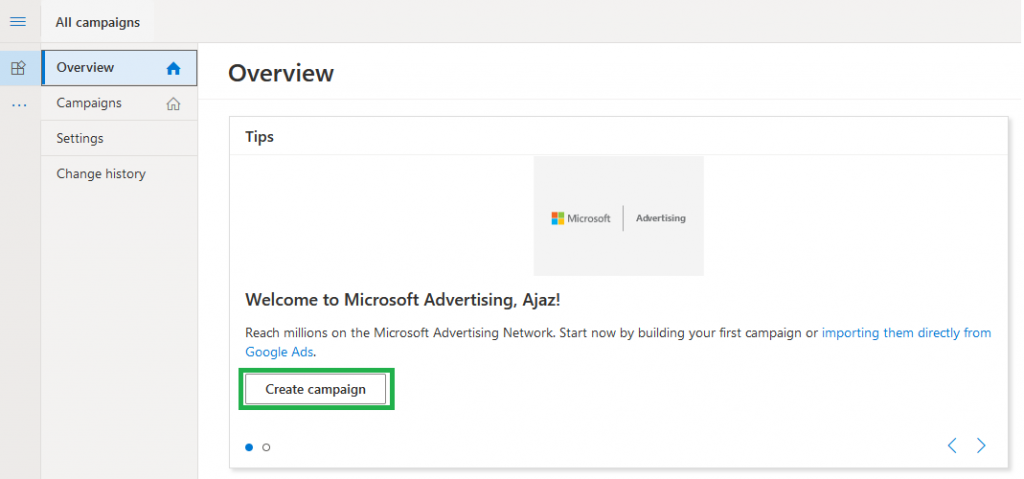Go to the previous tip with left chevron
The height and width of the screenshot is (479, 1024).
pyautogui.click(x=952, y=446)
